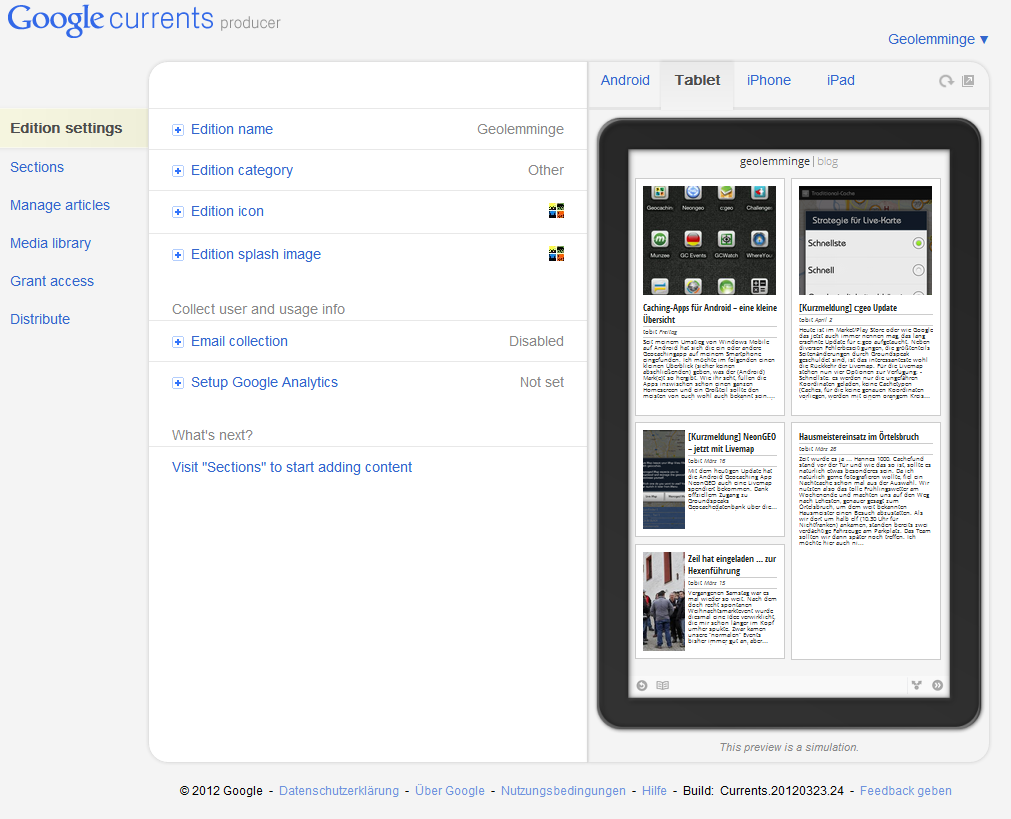Click the [Kurzmeldung] cgeo Update headline
This screenshot has height=819, width=1011.
point(848,308)
